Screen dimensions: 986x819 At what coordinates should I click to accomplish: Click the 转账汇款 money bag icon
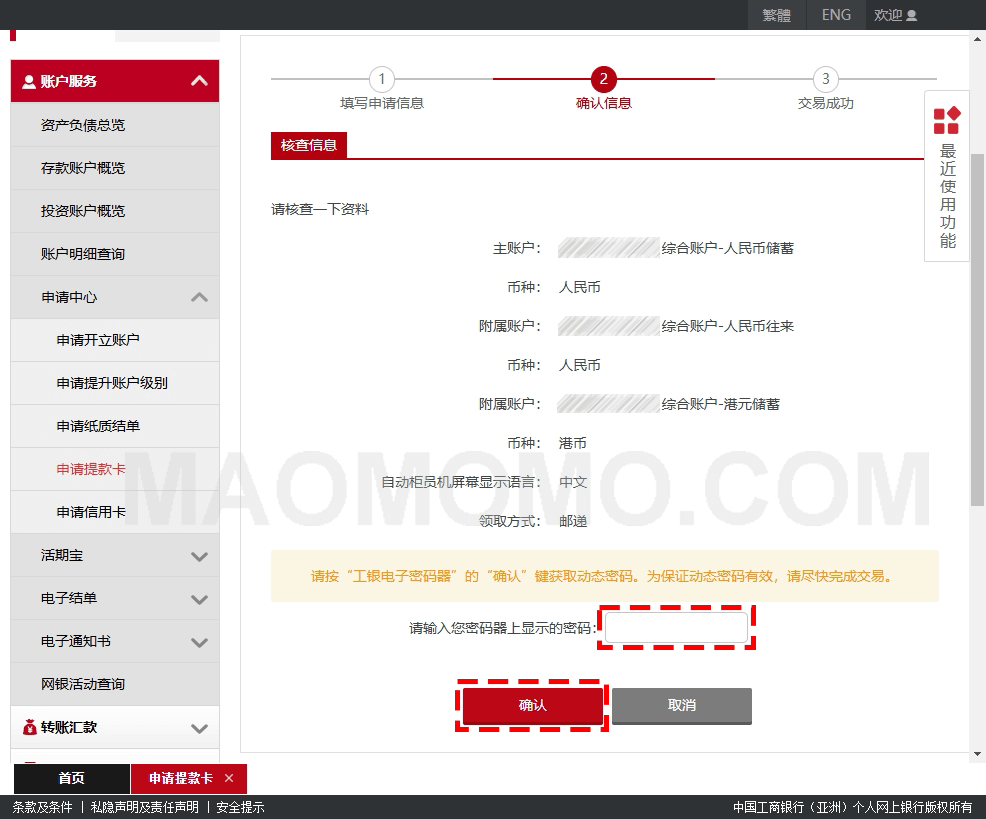29,727
